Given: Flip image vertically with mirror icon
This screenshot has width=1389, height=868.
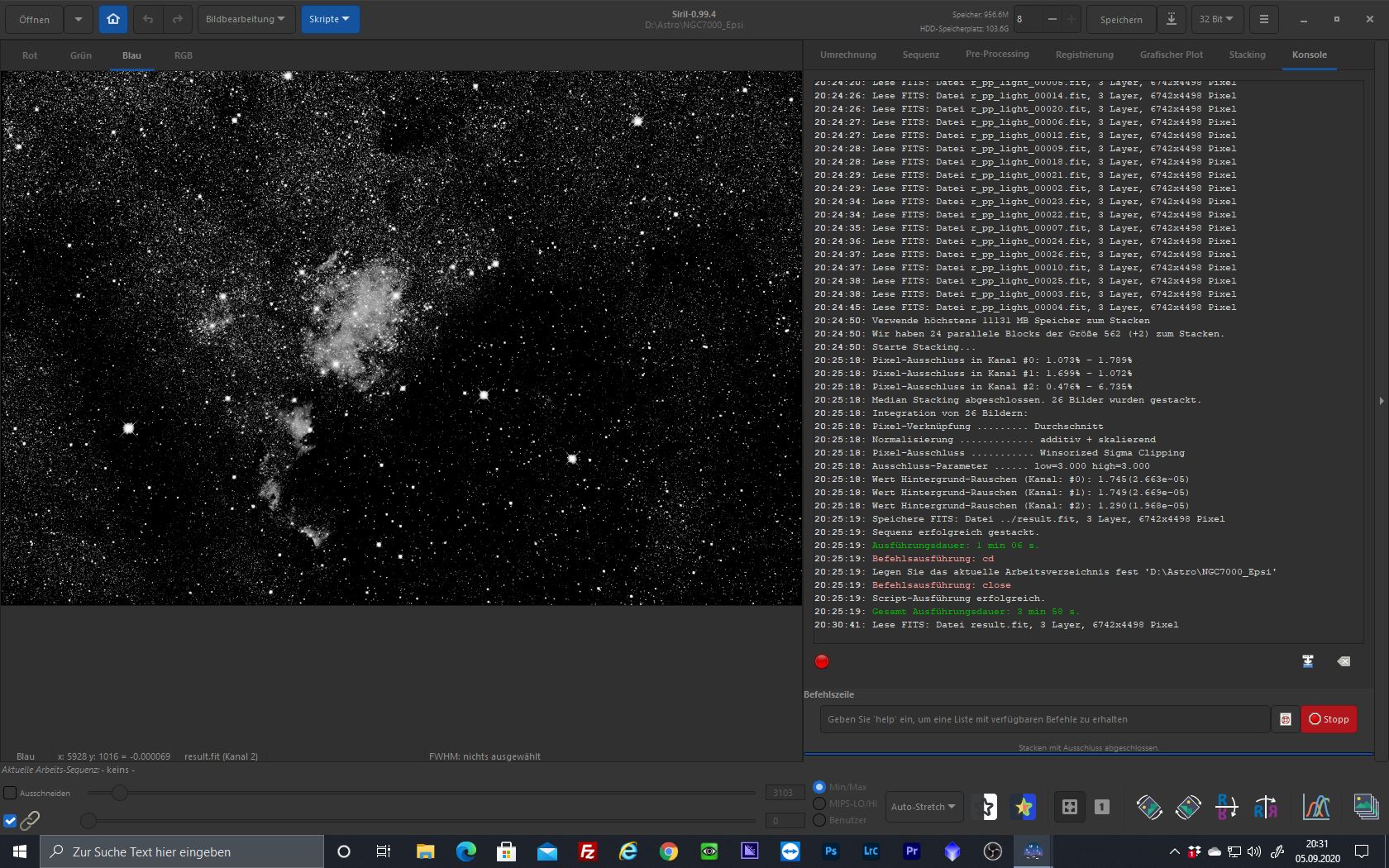Looking at the screenshot, I should 1227,807.
